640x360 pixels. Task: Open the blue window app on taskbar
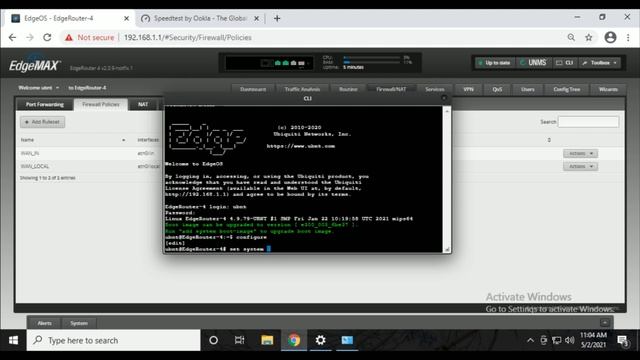click(347, 340)
